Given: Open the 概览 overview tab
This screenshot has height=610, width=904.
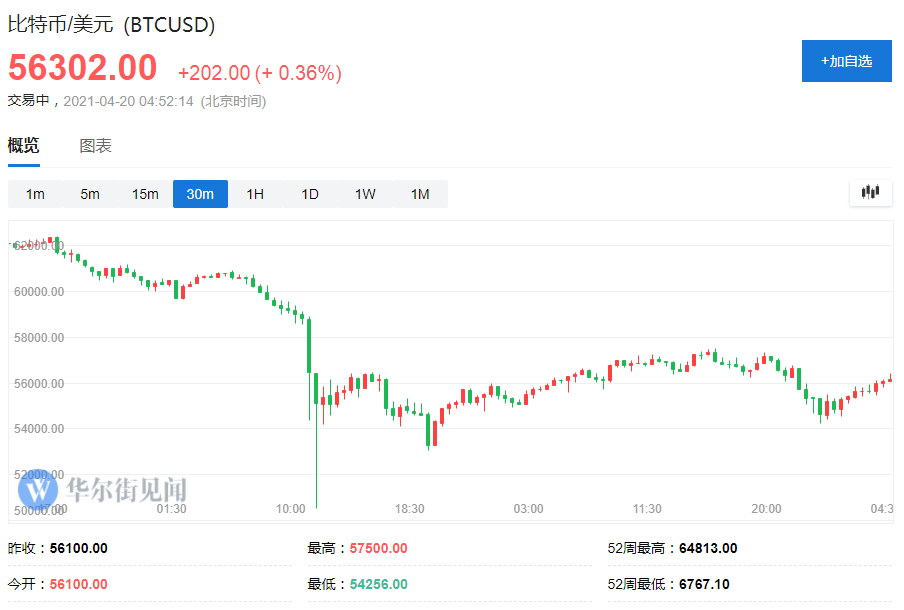Looking at the screenshot, I should coord(23,145).
